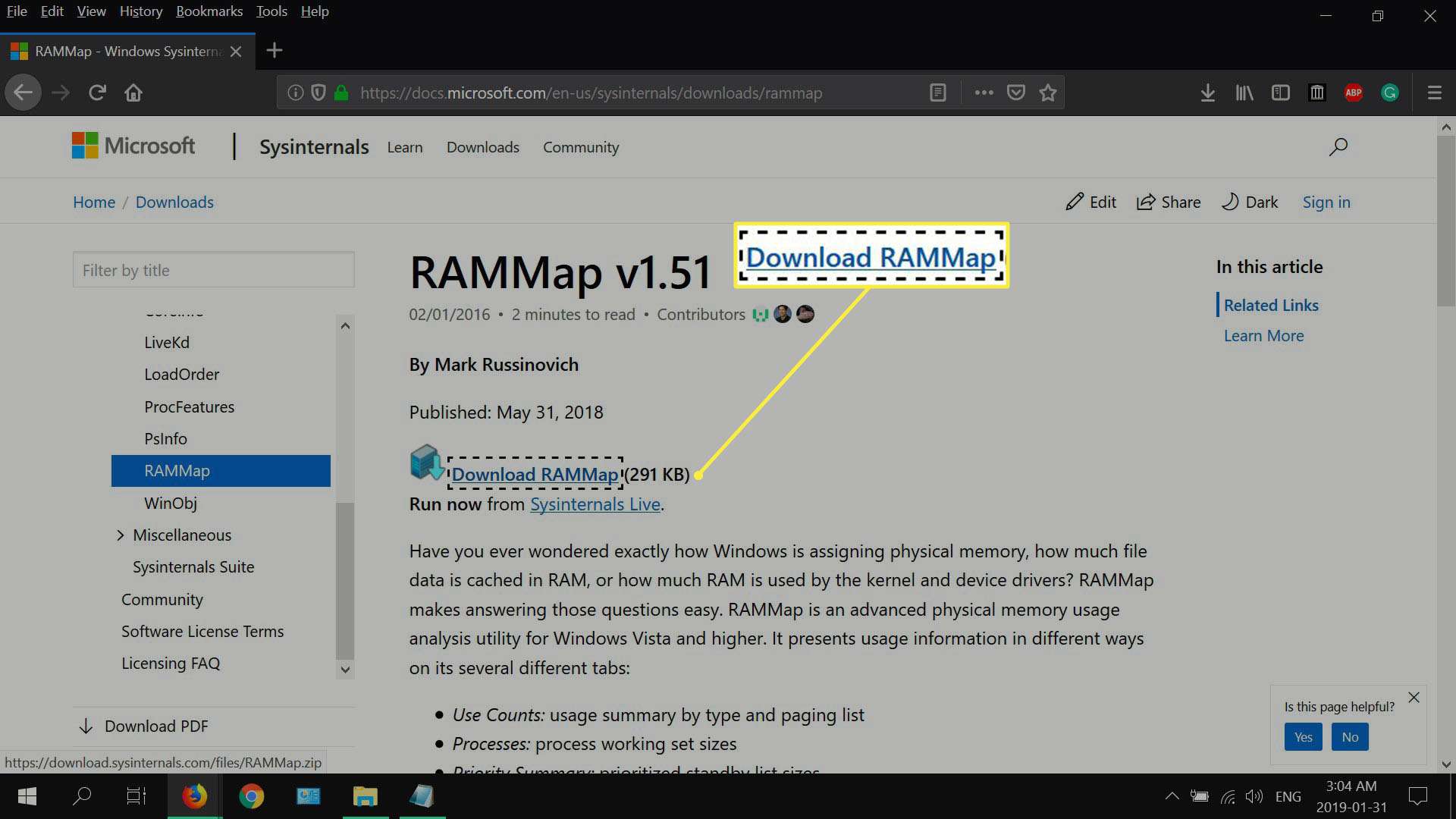Select ProcFeatures in the sidebar
Image resolution: width=1456 pixels, height=819 pixels.
click(190, 406)
